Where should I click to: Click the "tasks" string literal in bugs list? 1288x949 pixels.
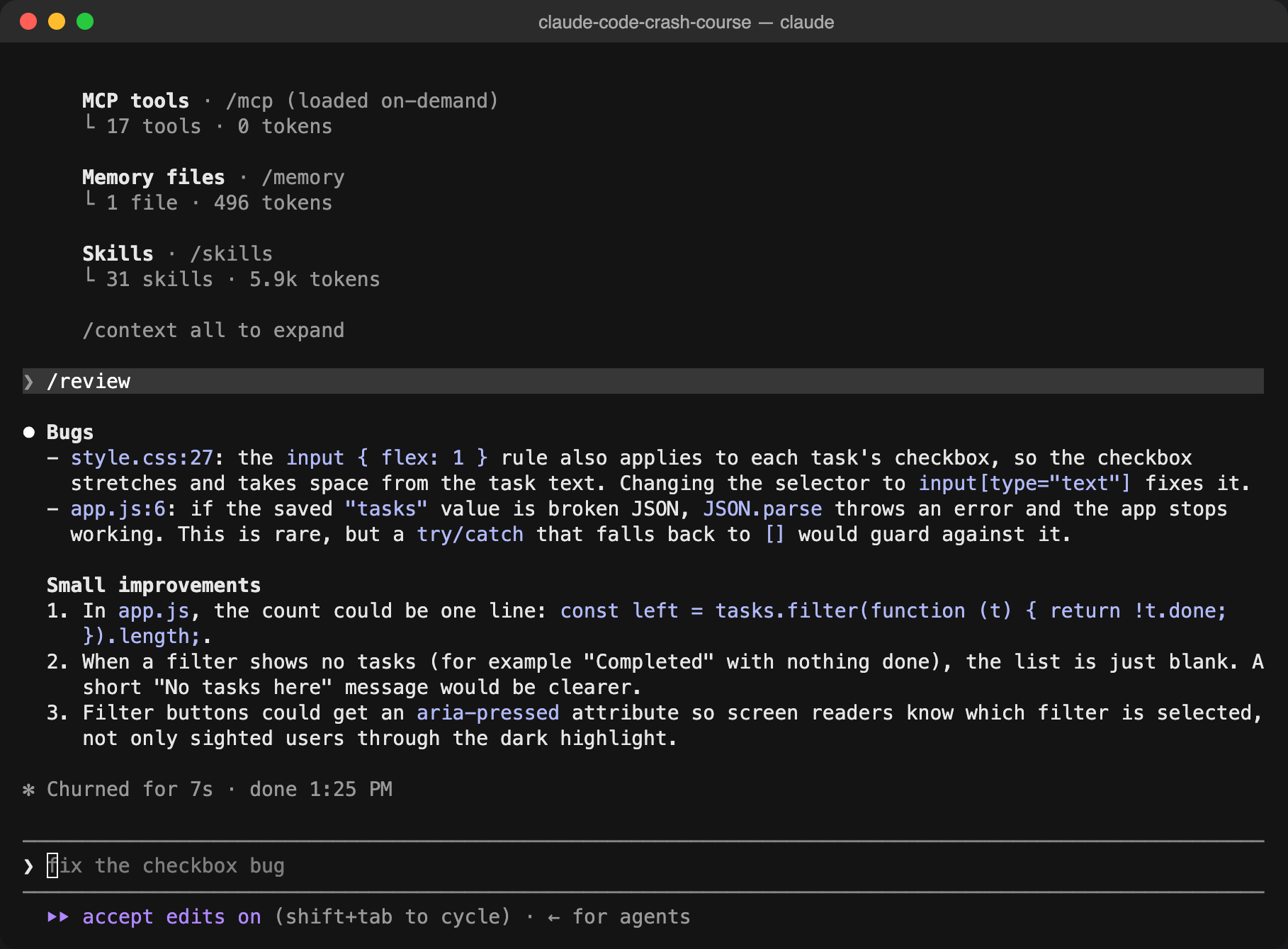(x=386, y=508)
